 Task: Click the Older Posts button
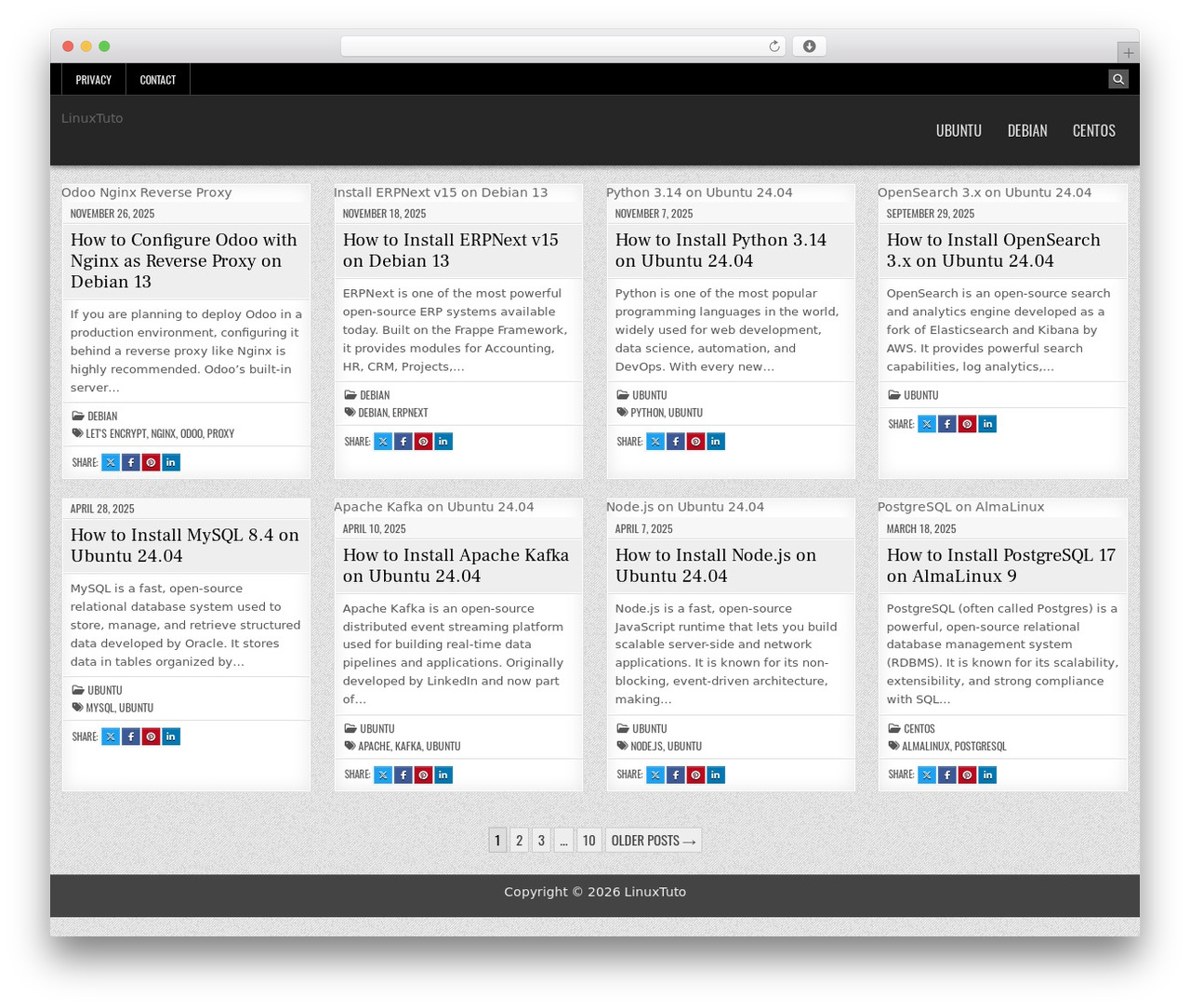click(654, 841)
